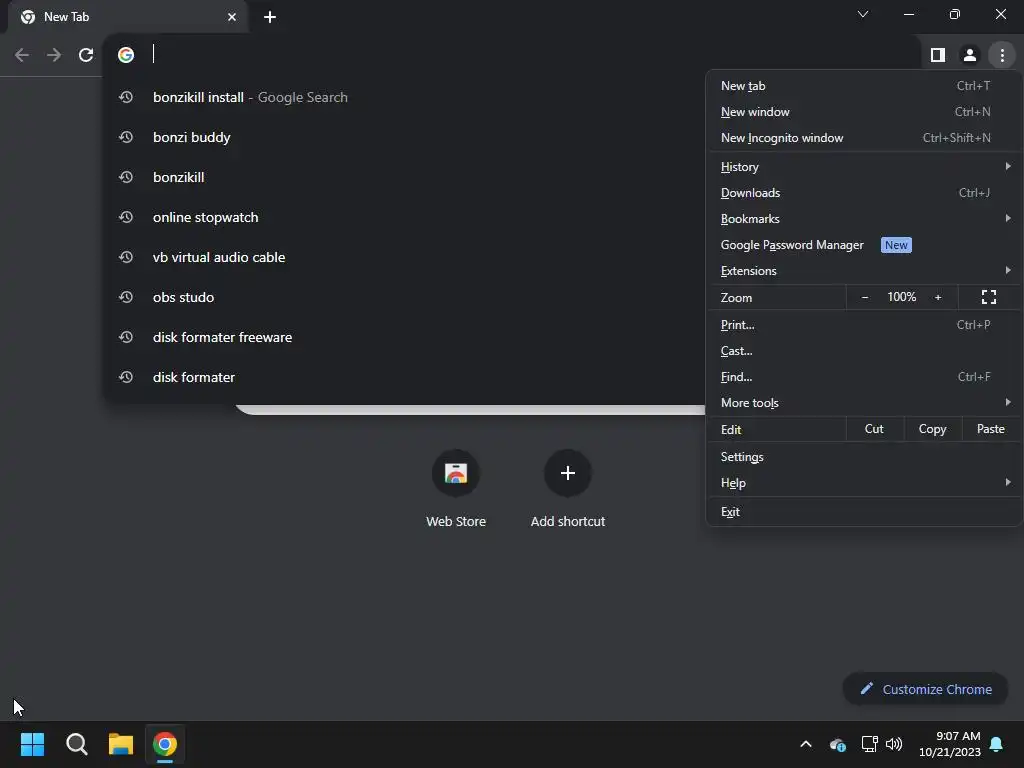
Task: Open a New Incognito window
Action: tap(864, 138)
